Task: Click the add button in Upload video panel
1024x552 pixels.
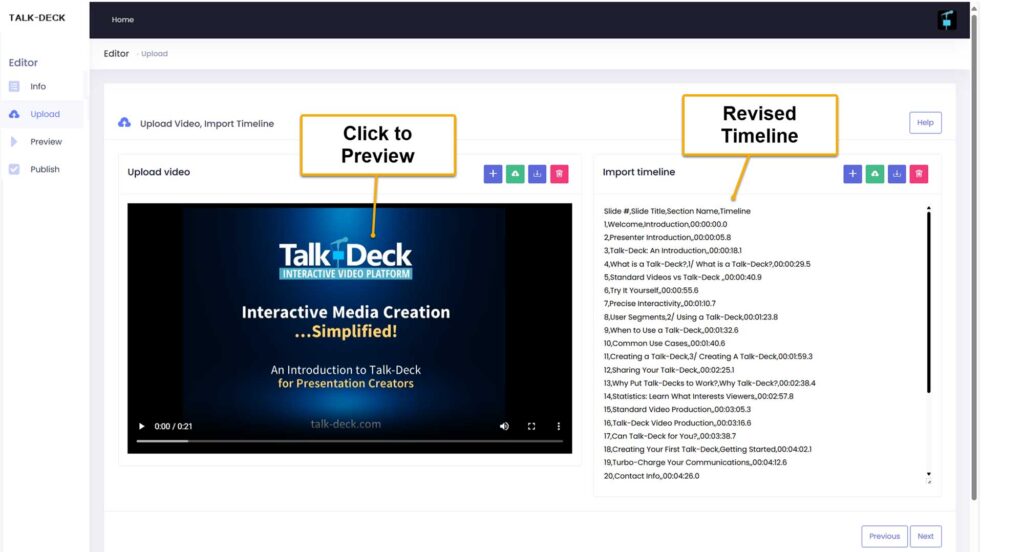Action: click(492, 174)
